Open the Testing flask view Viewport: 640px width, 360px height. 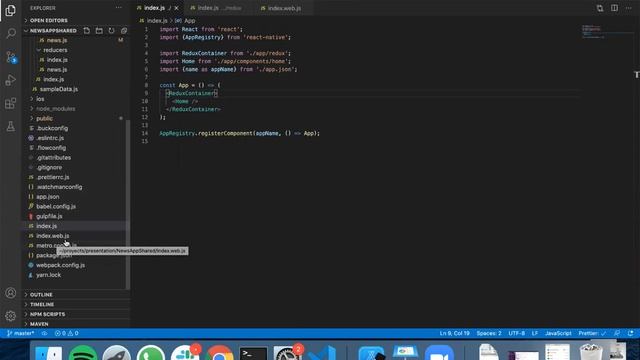click(x=11, y=126)
